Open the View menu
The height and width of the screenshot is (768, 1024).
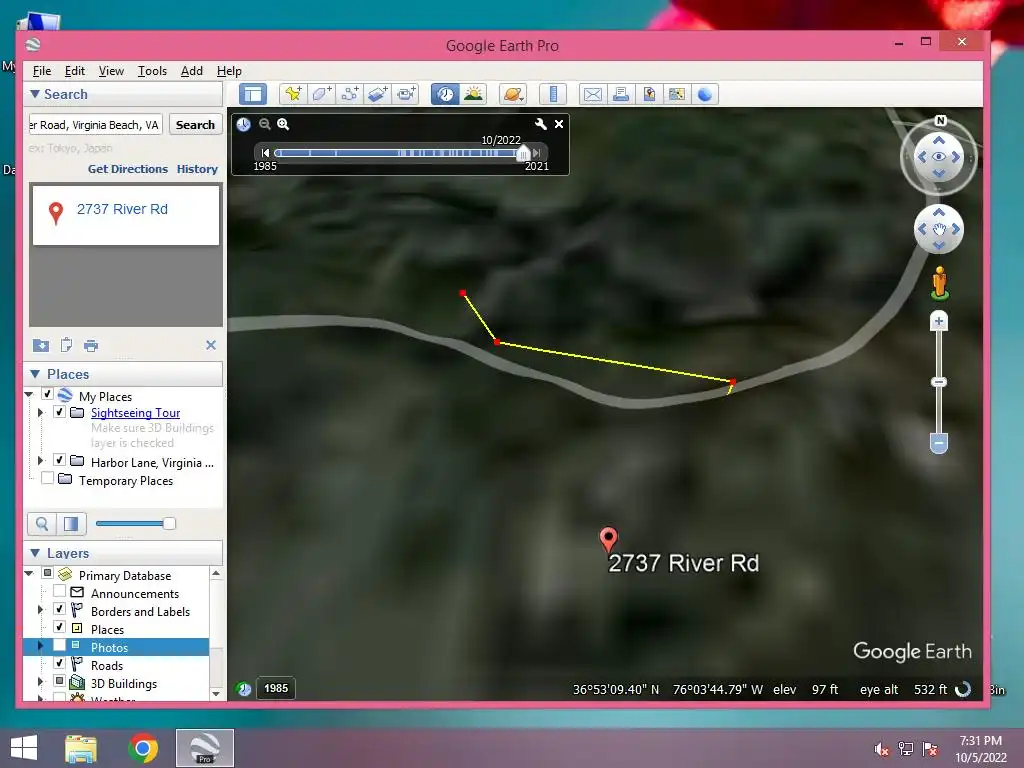click(111, 71)
